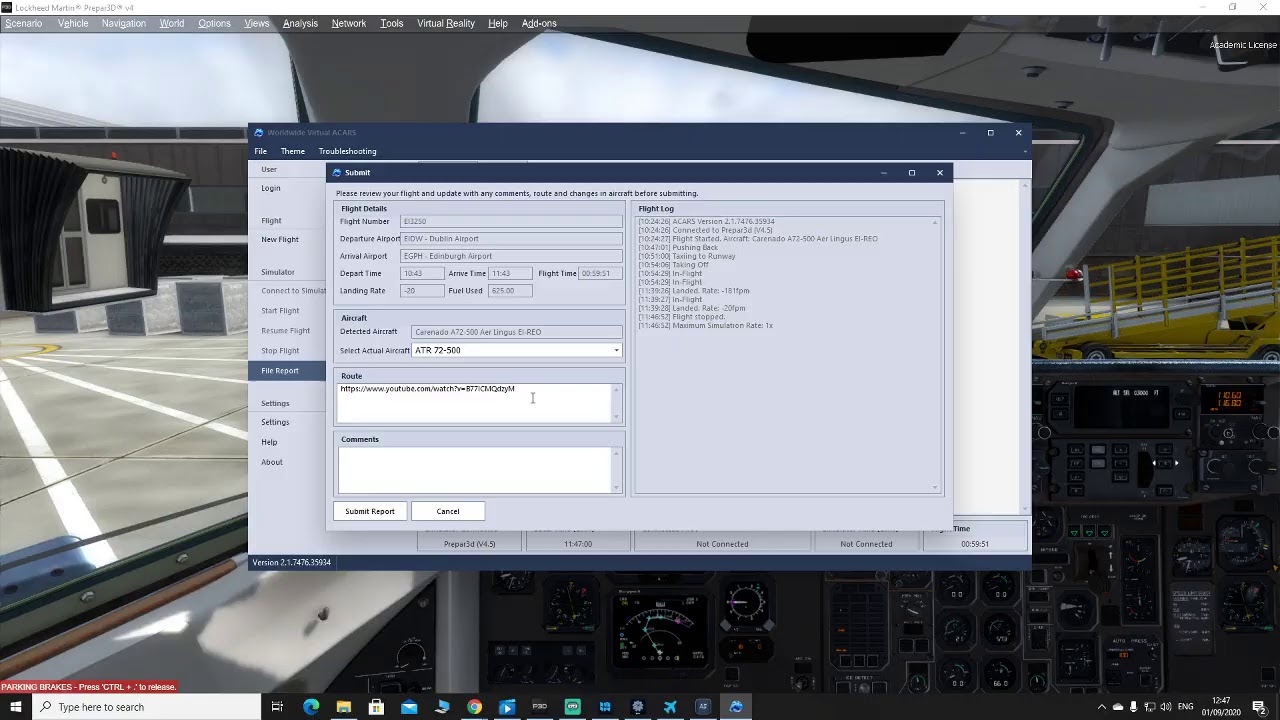Open the Analysis menu in Prepar3D
This screenshot has width=1280, height=720.
tap(300, 23)
